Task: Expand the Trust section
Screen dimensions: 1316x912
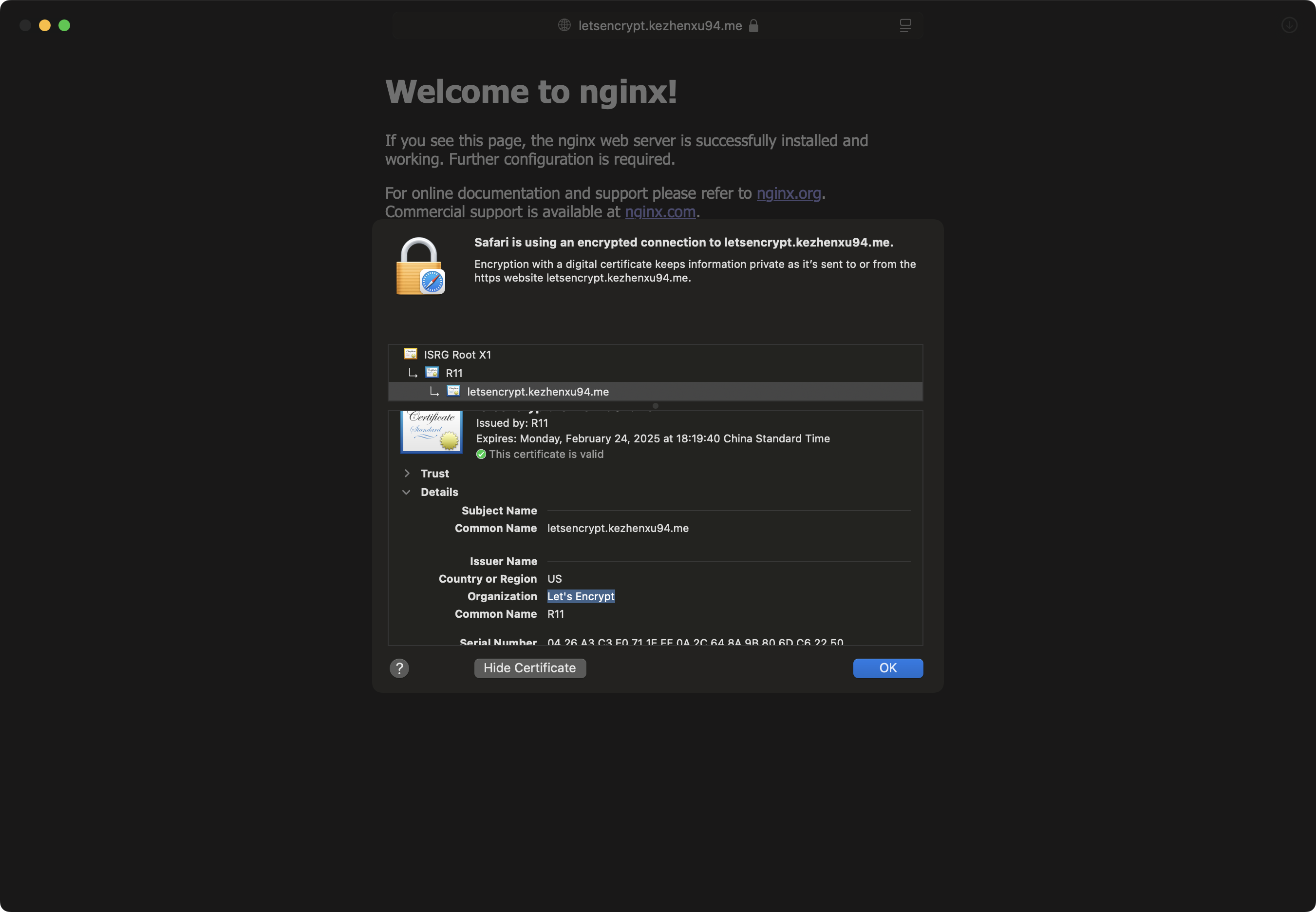Action: (407, 473)
